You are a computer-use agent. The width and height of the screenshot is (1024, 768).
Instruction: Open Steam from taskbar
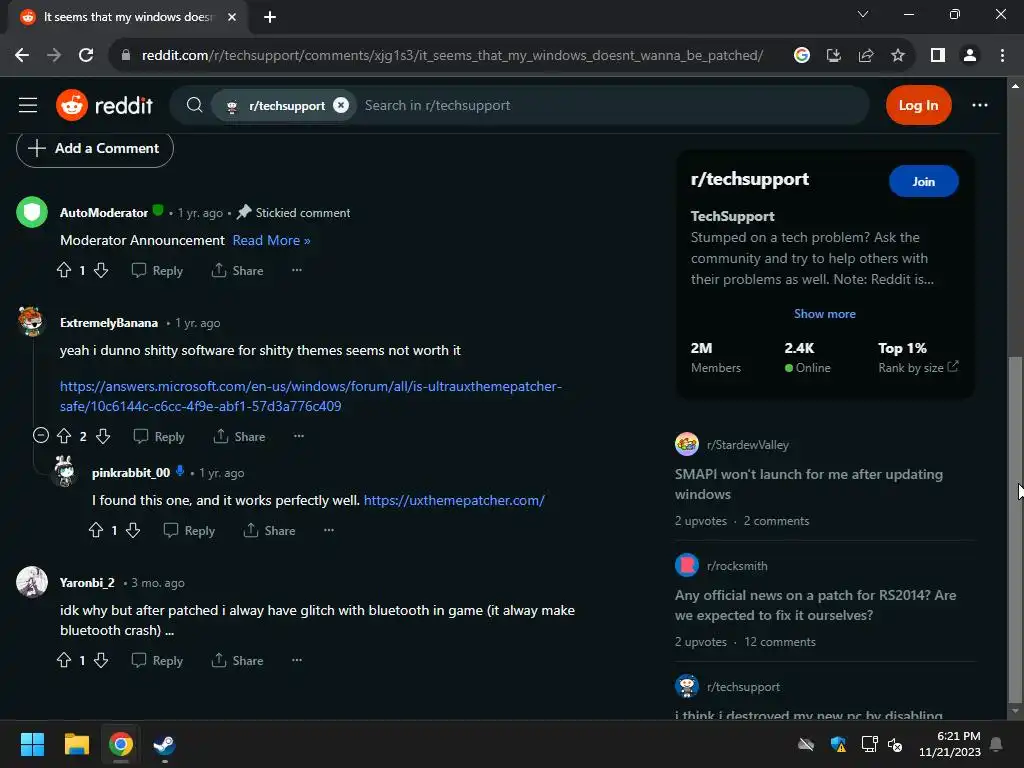(164, 744)
